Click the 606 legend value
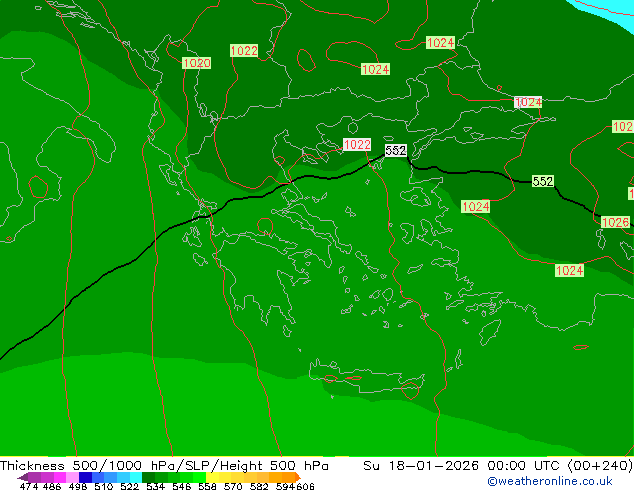Viewport: 634px width, 490px height. coord(305,486)
